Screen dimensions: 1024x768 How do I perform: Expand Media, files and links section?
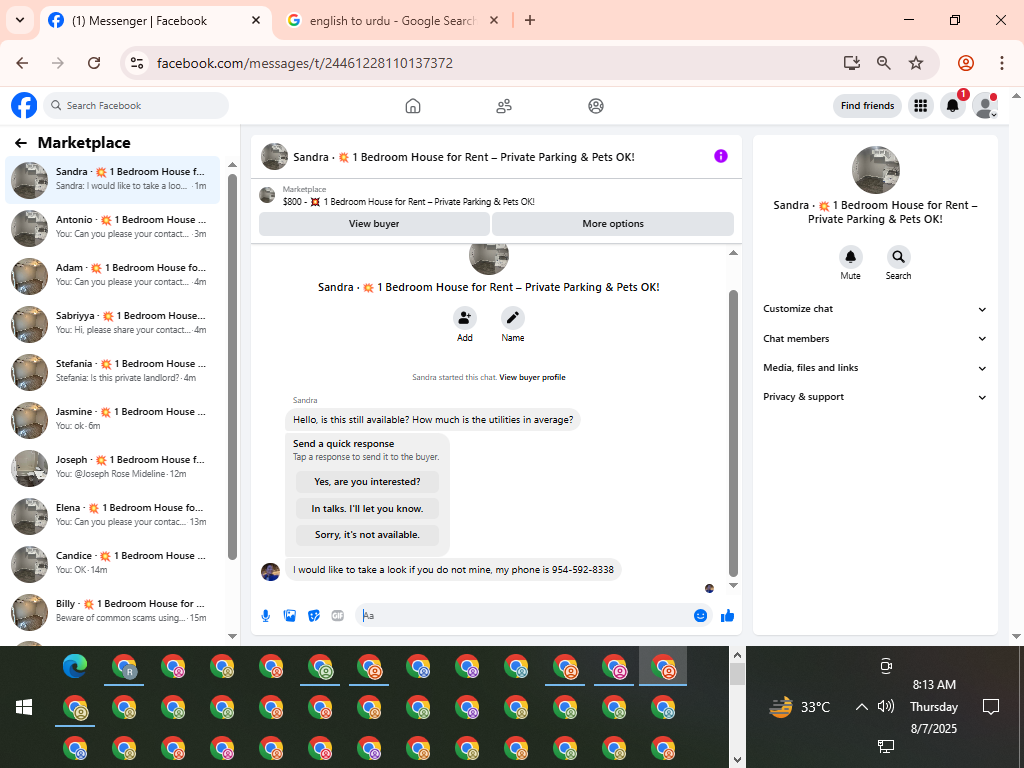pyautogui.click(x=875, y=368)
